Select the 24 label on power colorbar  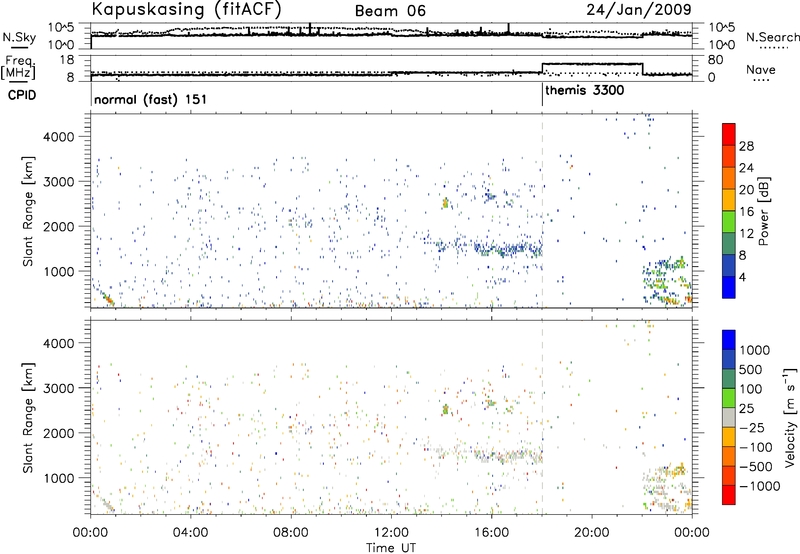click(x=746, y=168)
